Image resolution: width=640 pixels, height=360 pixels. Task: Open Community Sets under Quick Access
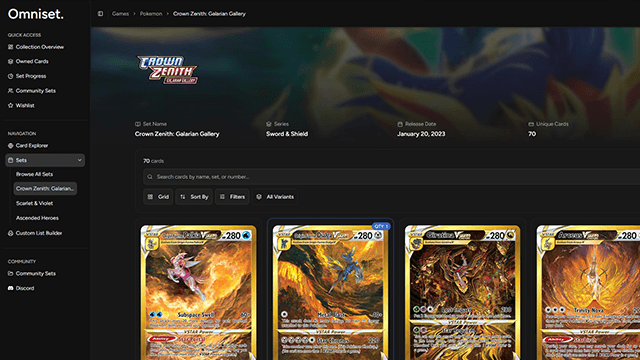coord(36,91)
